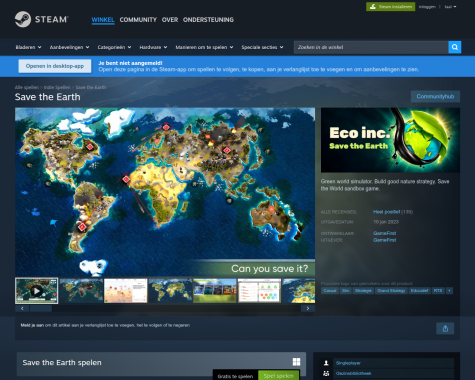The width and height of the screenshot is (475, 380).
Task: Open the taal language dropdown
Action: 450,7
